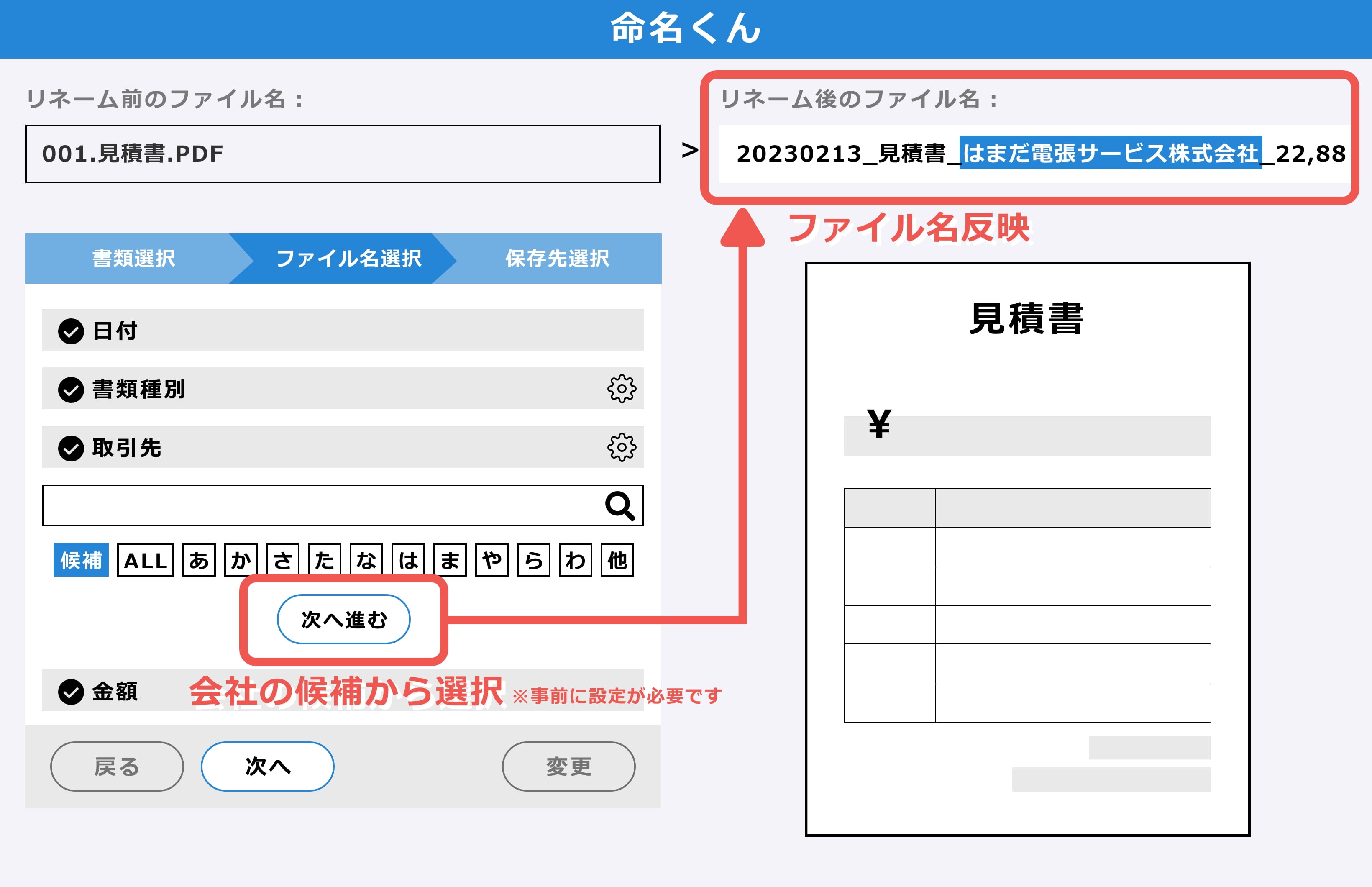Filter companies by ま row
The height and width of the screenshot is (887, 1372).
click(450, 560)
